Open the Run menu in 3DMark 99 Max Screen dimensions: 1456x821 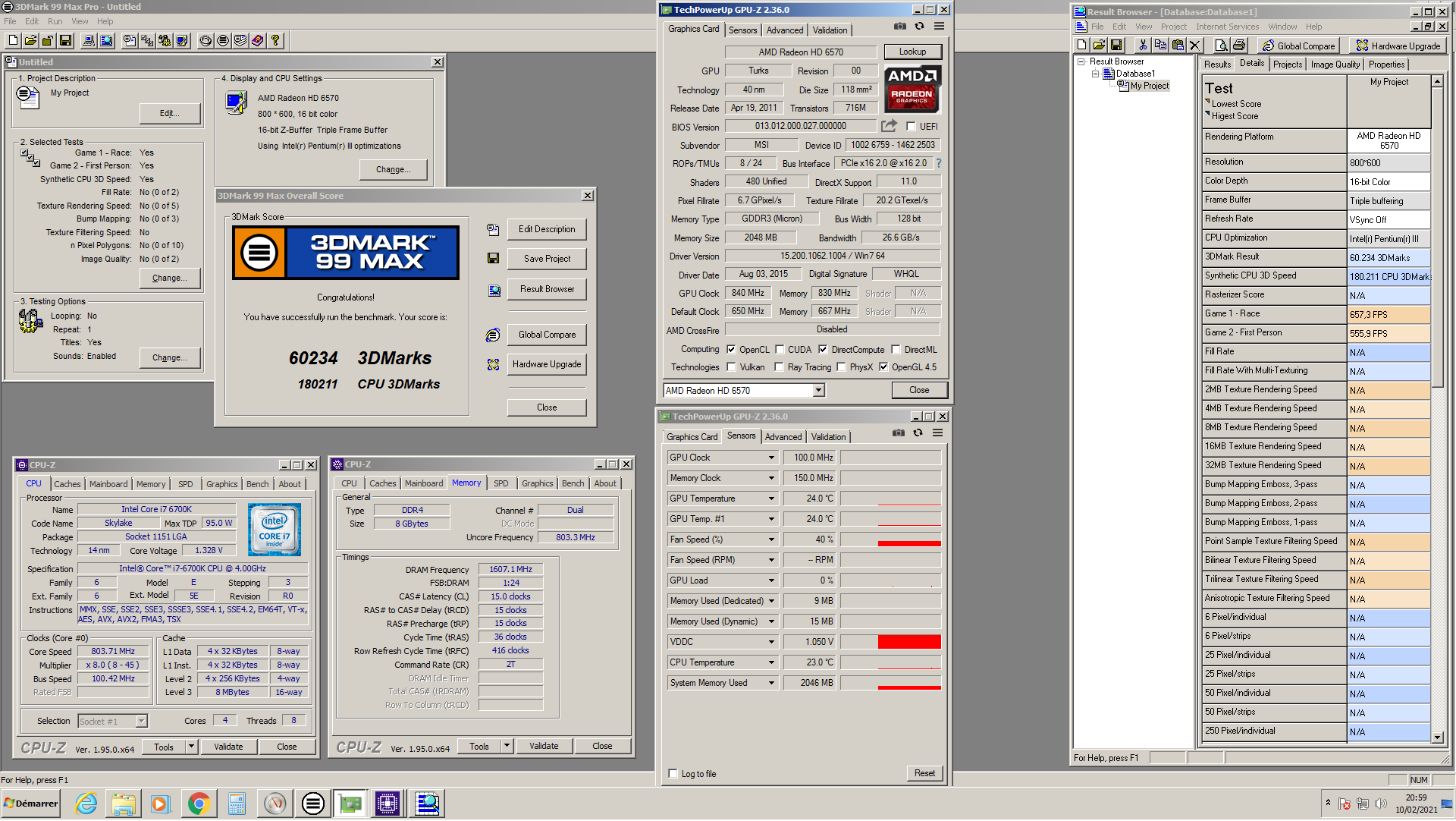tap(55, 21)
